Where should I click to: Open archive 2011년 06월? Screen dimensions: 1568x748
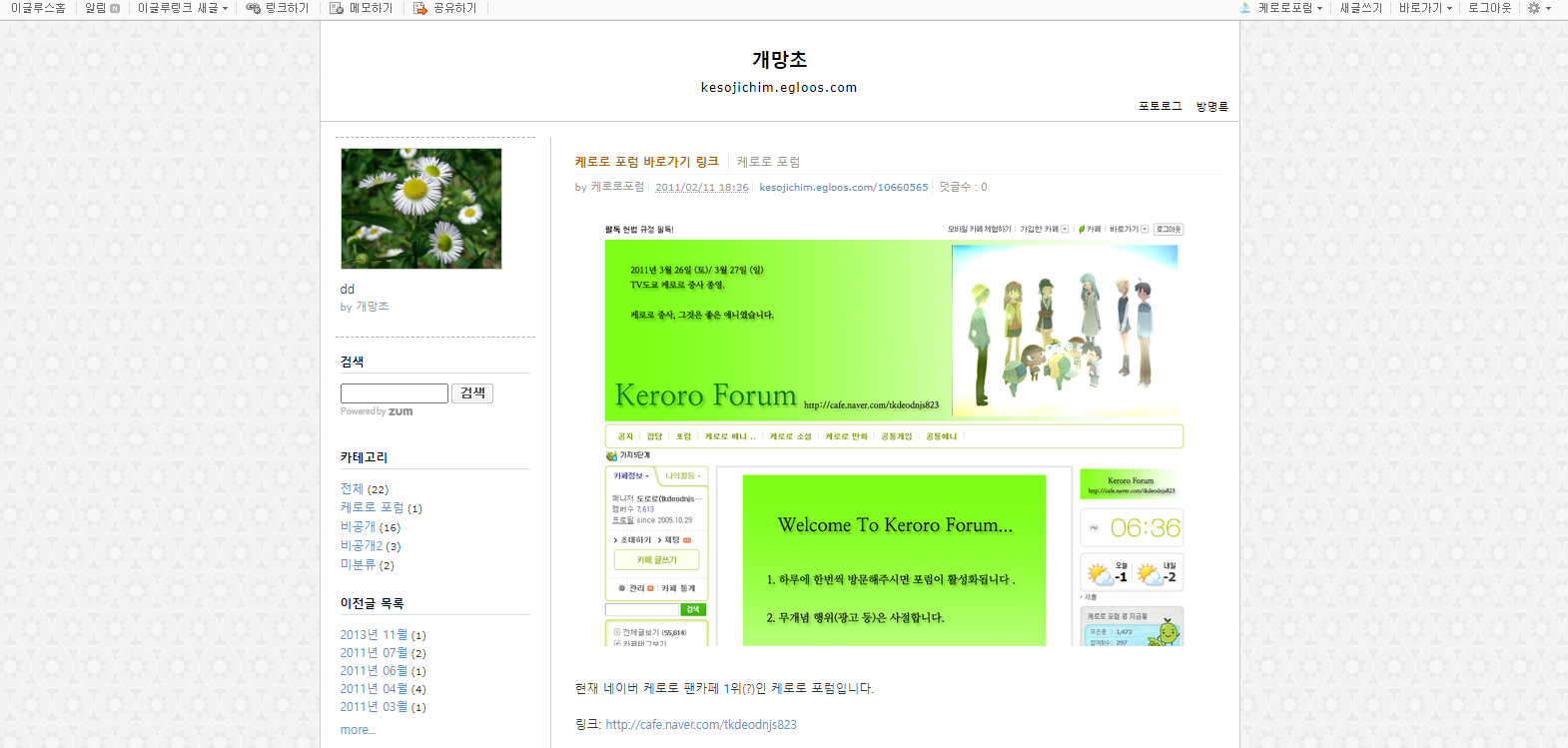point(374,671)
